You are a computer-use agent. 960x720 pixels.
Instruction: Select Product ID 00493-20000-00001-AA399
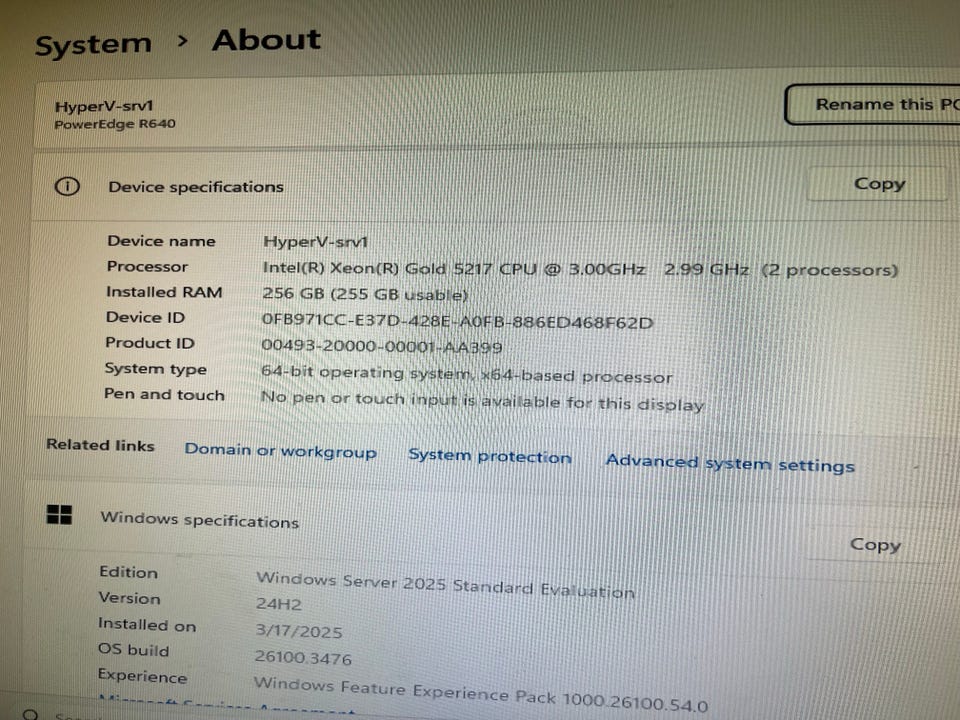381,346
